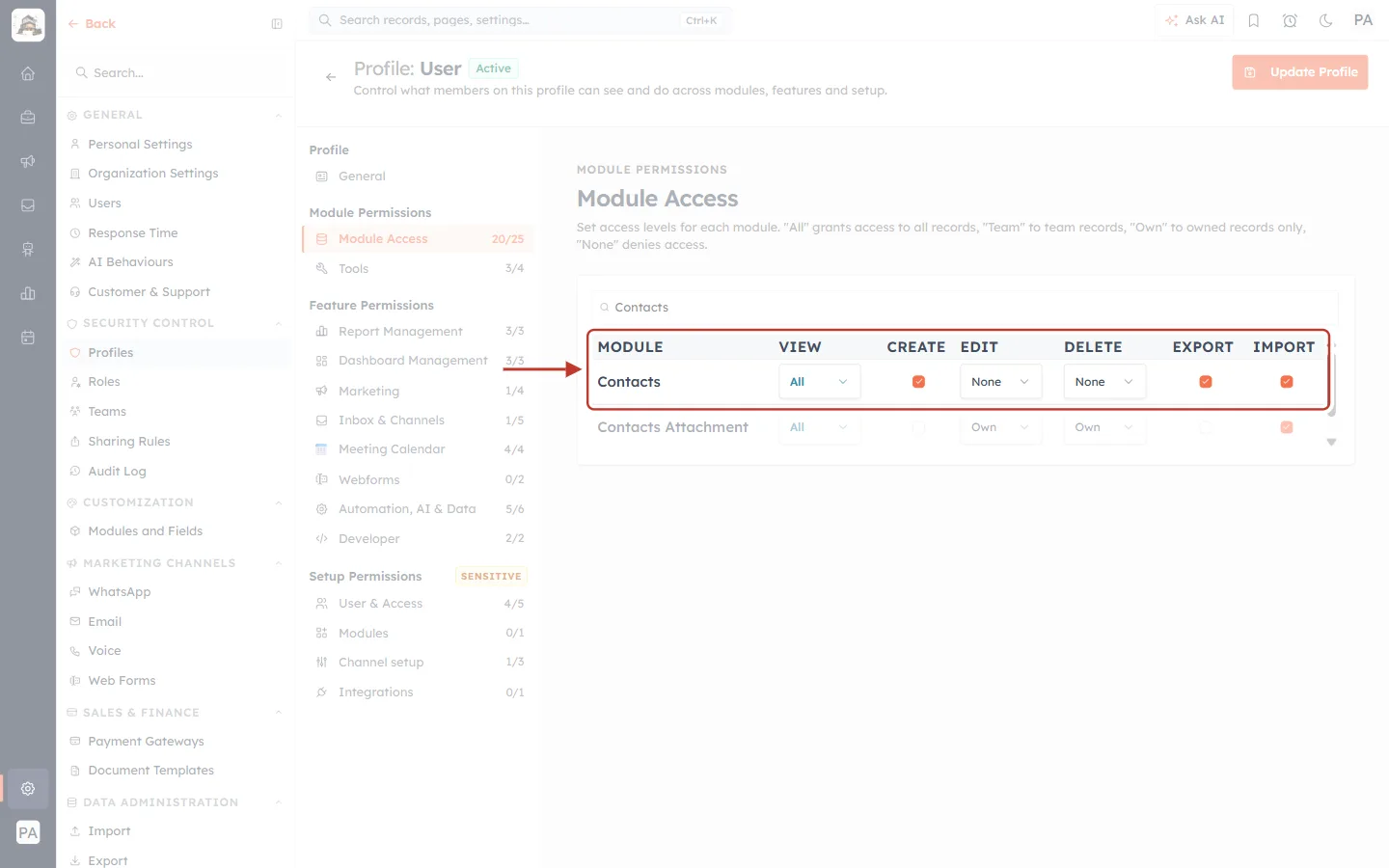Screen dimensions: 1389x868
Task: Toggle dark mode moon icon
Action: pyautogui.click(x=1326, y=20)
